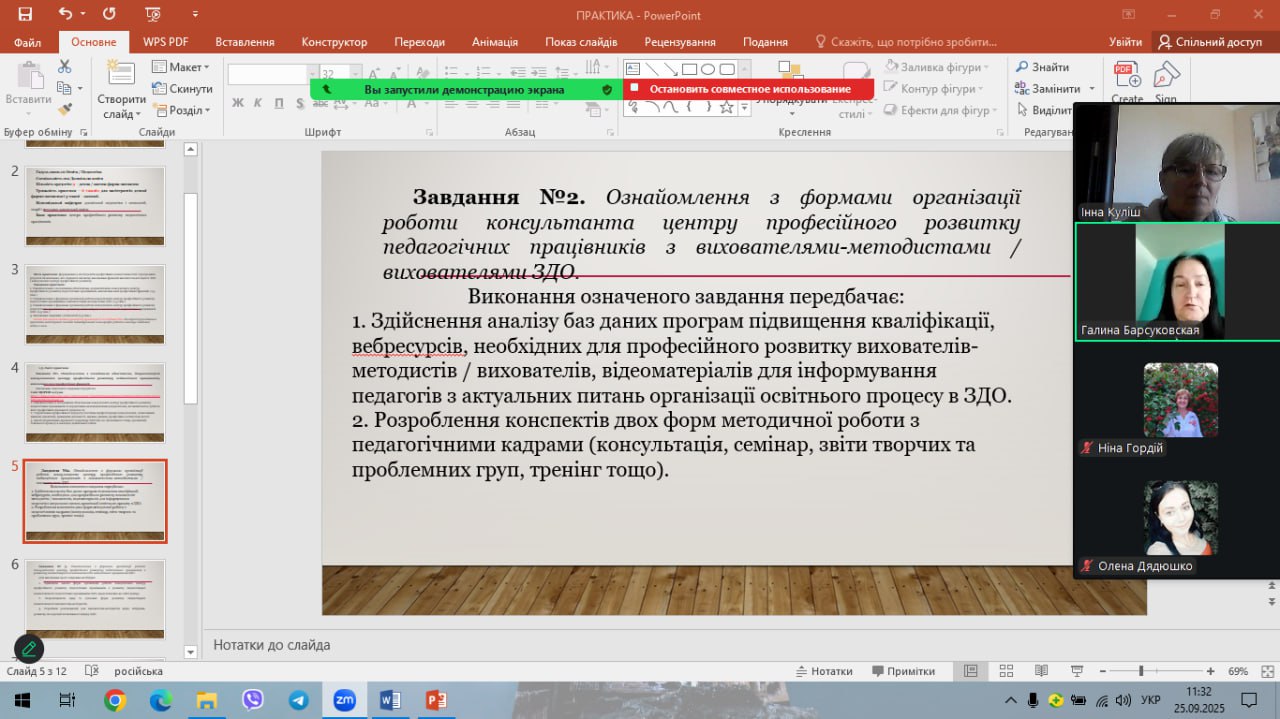Click the Format Painter brush icon
Image resolution: width=1280 pixels, height=719 pixels.
click(65, 110)
